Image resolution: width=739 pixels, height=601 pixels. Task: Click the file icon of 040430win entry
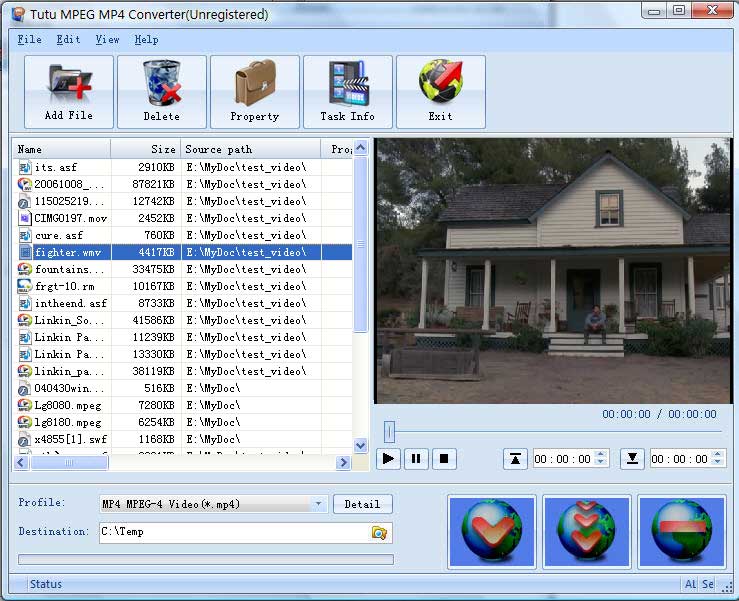(25, 388)
